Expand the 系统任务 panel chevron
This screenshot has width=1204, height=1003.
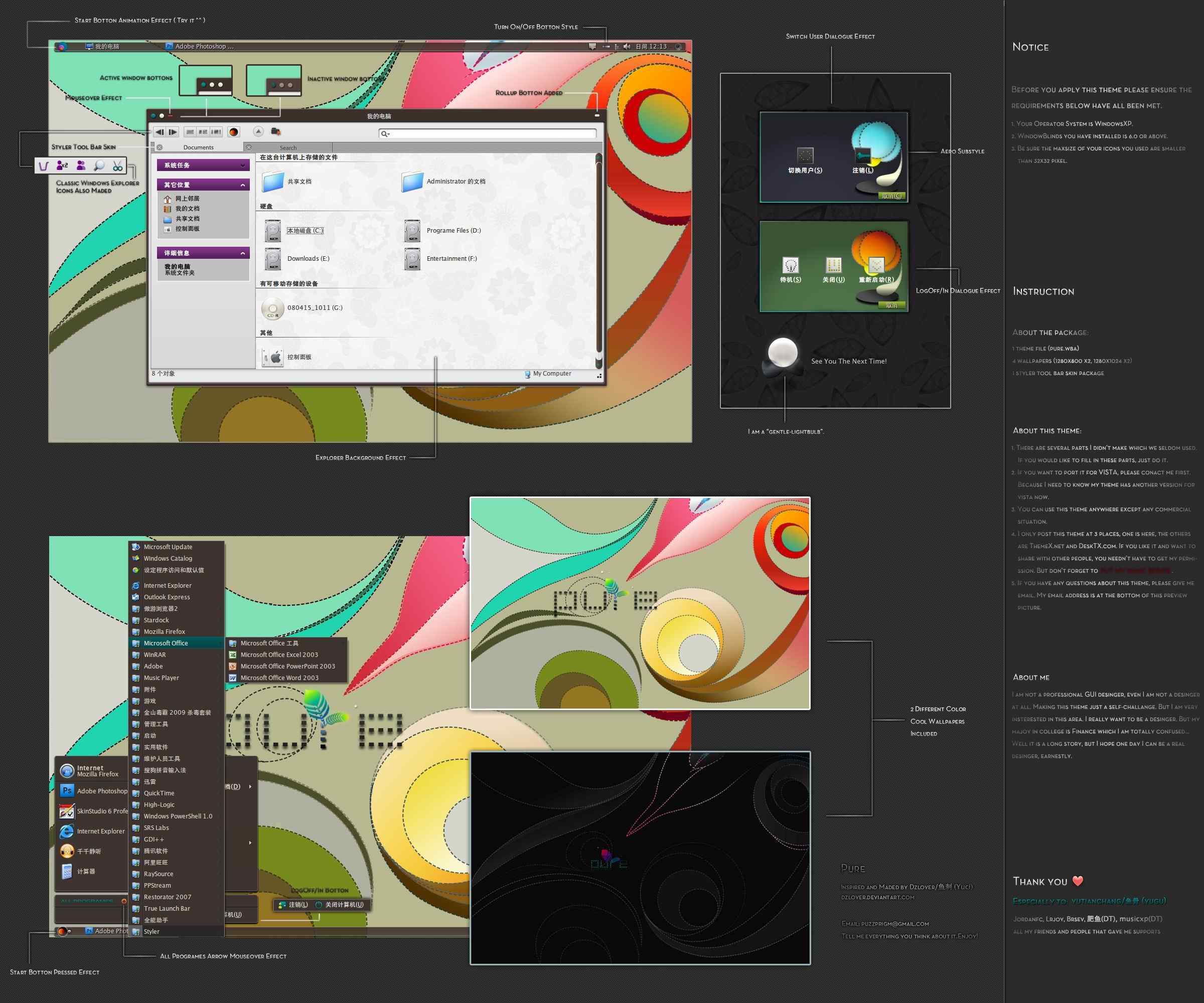[x=242, y=165]
